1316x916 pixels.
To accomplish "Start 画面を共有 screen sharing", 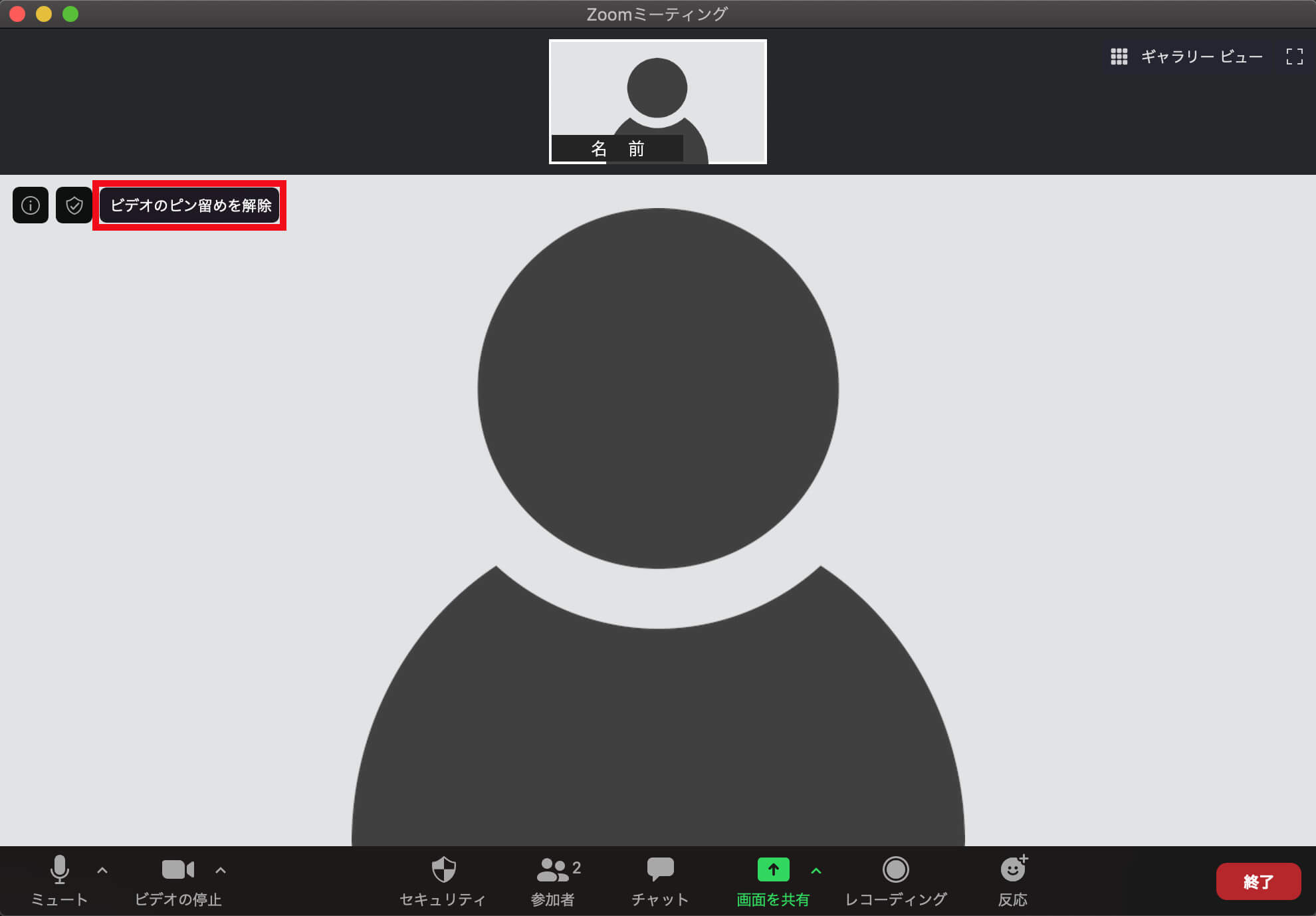I will pos(772,881).
